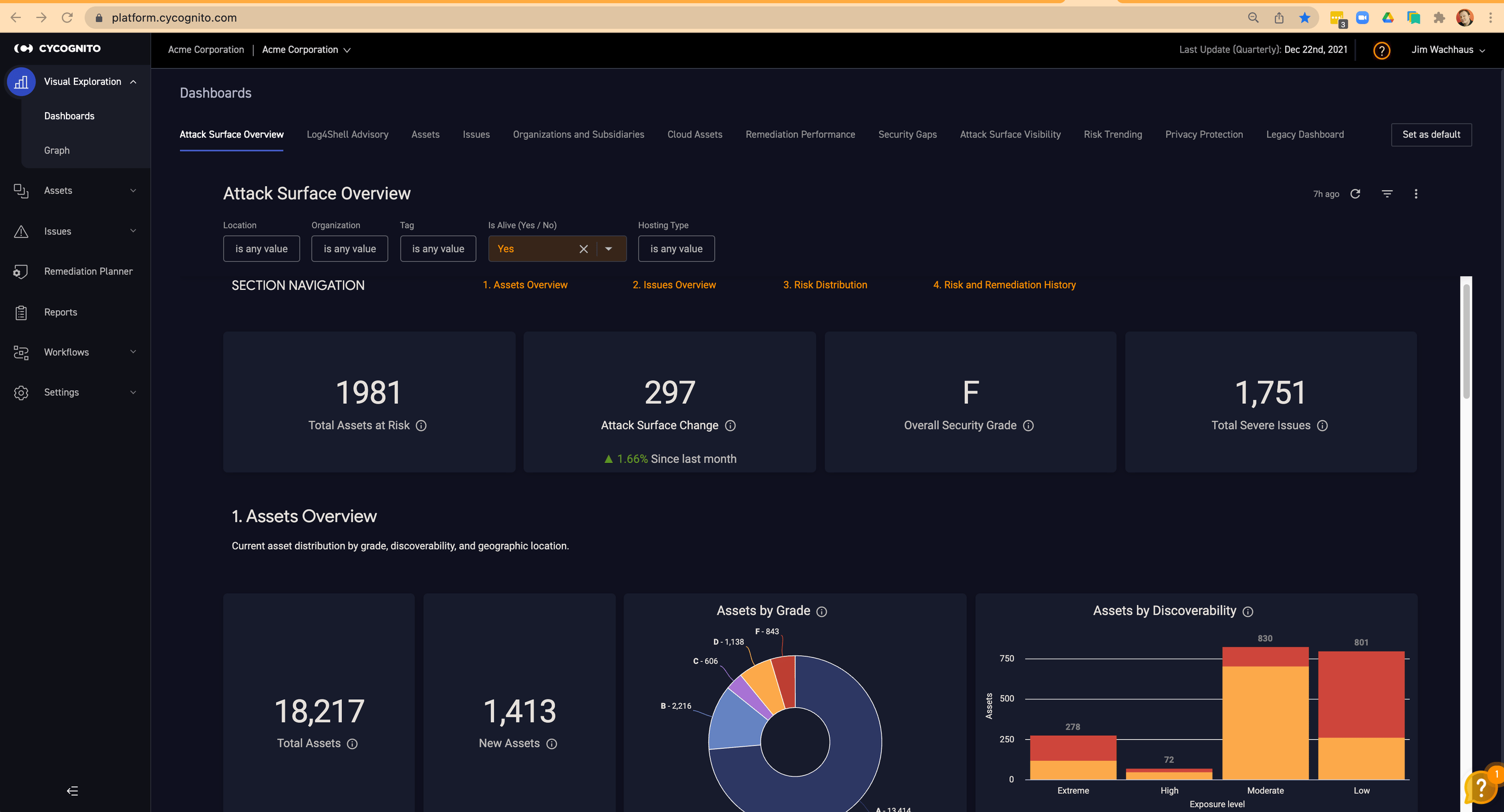Image resolution: width=1504 pixels, height=812 pixels.
Task: Switch to the Risk Trending tab
Action: (1113, 135)
